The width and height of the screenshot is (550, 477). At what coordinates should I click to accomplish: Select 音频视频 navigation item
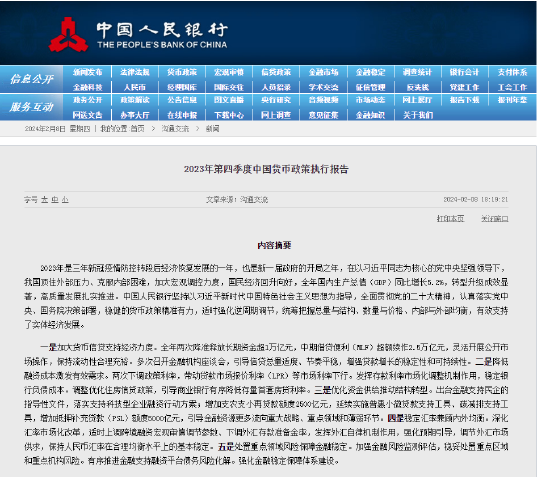[x=323, y=100]
